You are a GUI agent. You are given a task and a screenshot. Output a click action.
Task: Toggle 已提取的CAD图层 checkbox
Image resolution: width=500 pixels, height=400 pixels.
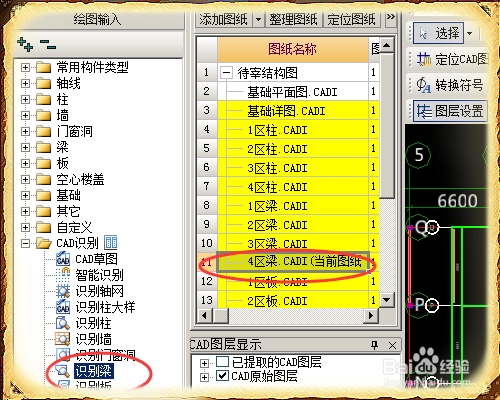point(222,361)
